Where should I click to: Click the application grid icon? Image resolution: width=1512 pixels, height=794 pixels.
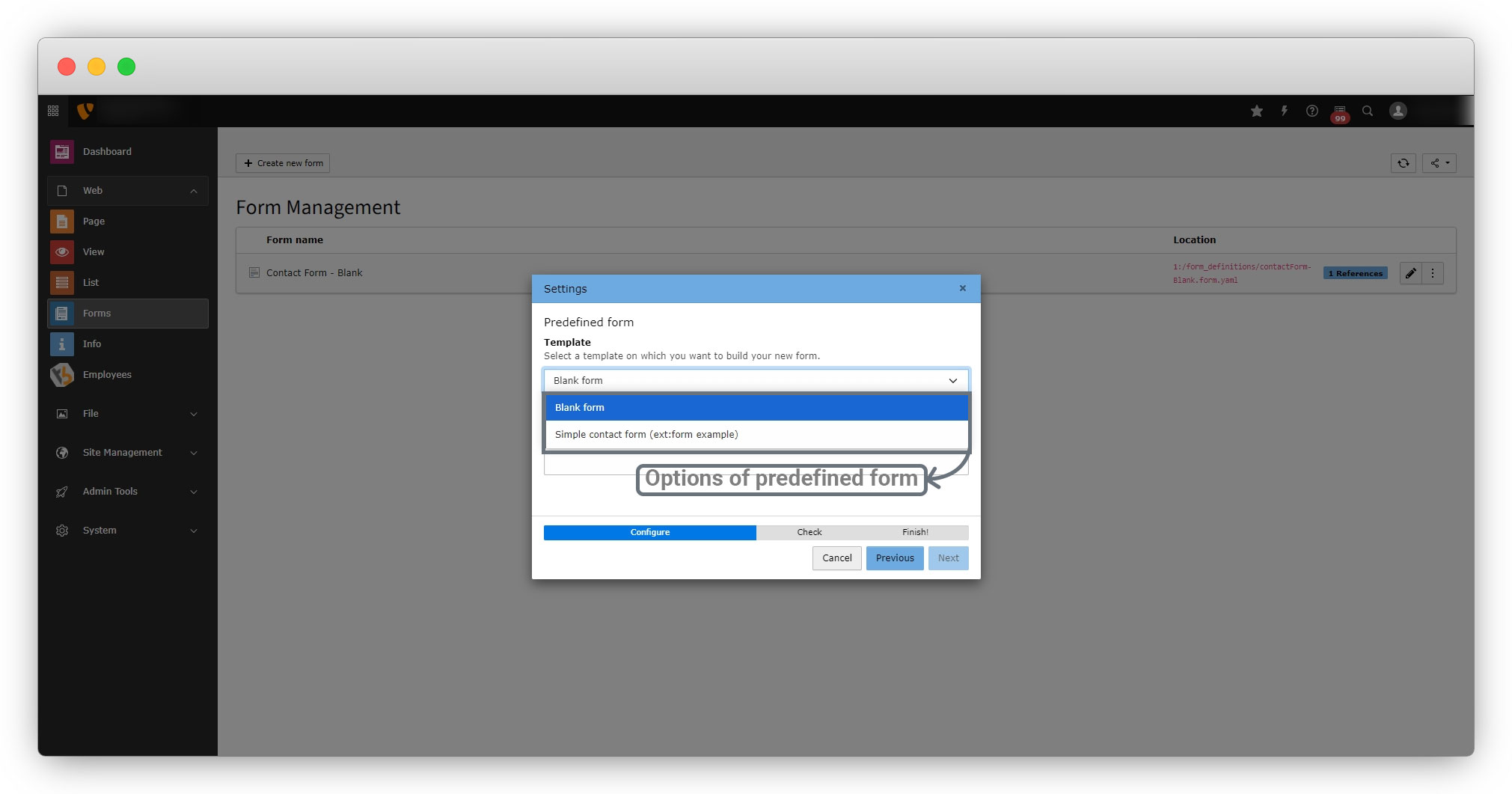(x=53, y=111)
